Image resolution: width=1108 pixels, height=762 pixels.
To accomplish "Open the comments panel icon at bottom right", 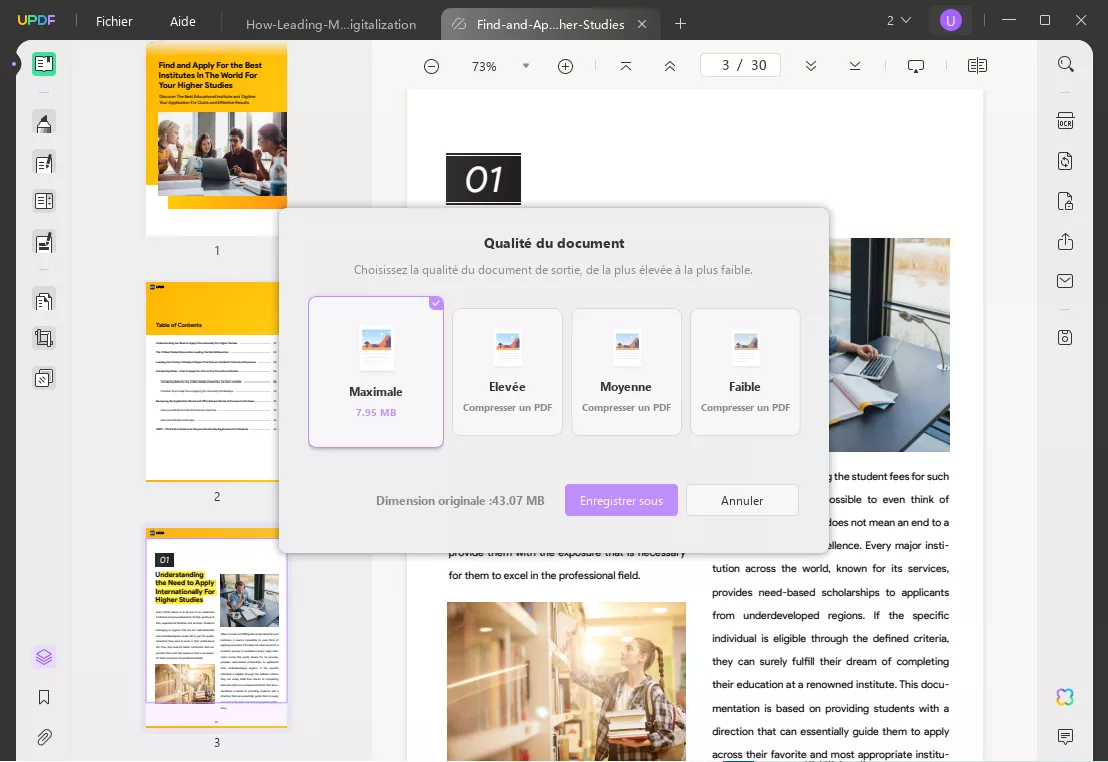I will tap(1066, 737).
